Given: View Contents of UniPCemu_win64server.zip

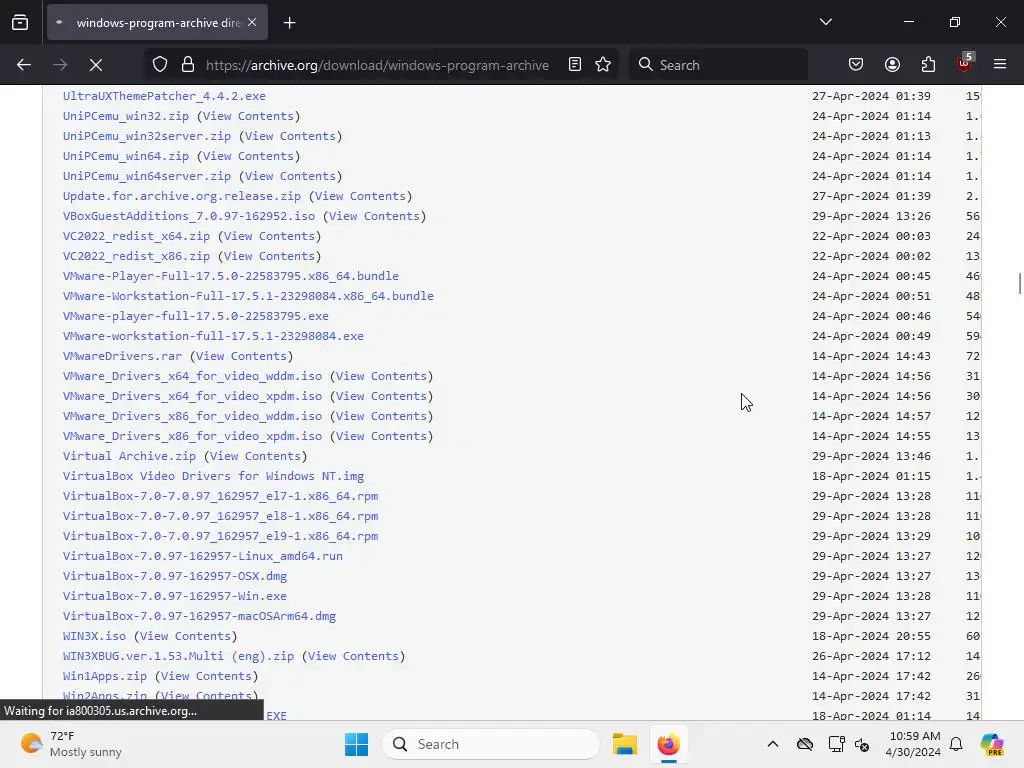Looking at the screenshot, I should point(291,176).
